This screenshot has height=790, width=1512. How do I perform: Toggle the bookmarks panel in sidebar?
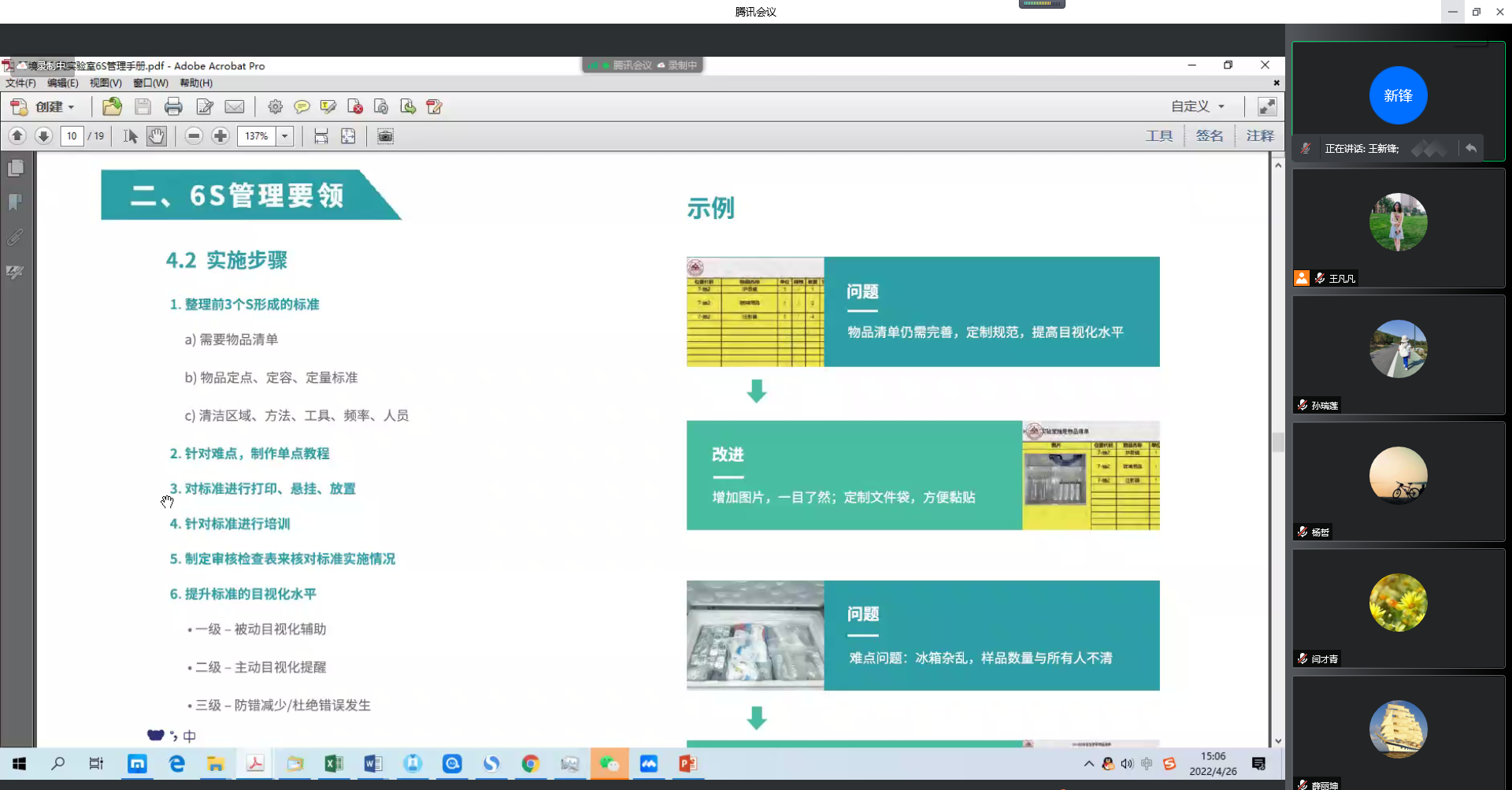(16, 202)
